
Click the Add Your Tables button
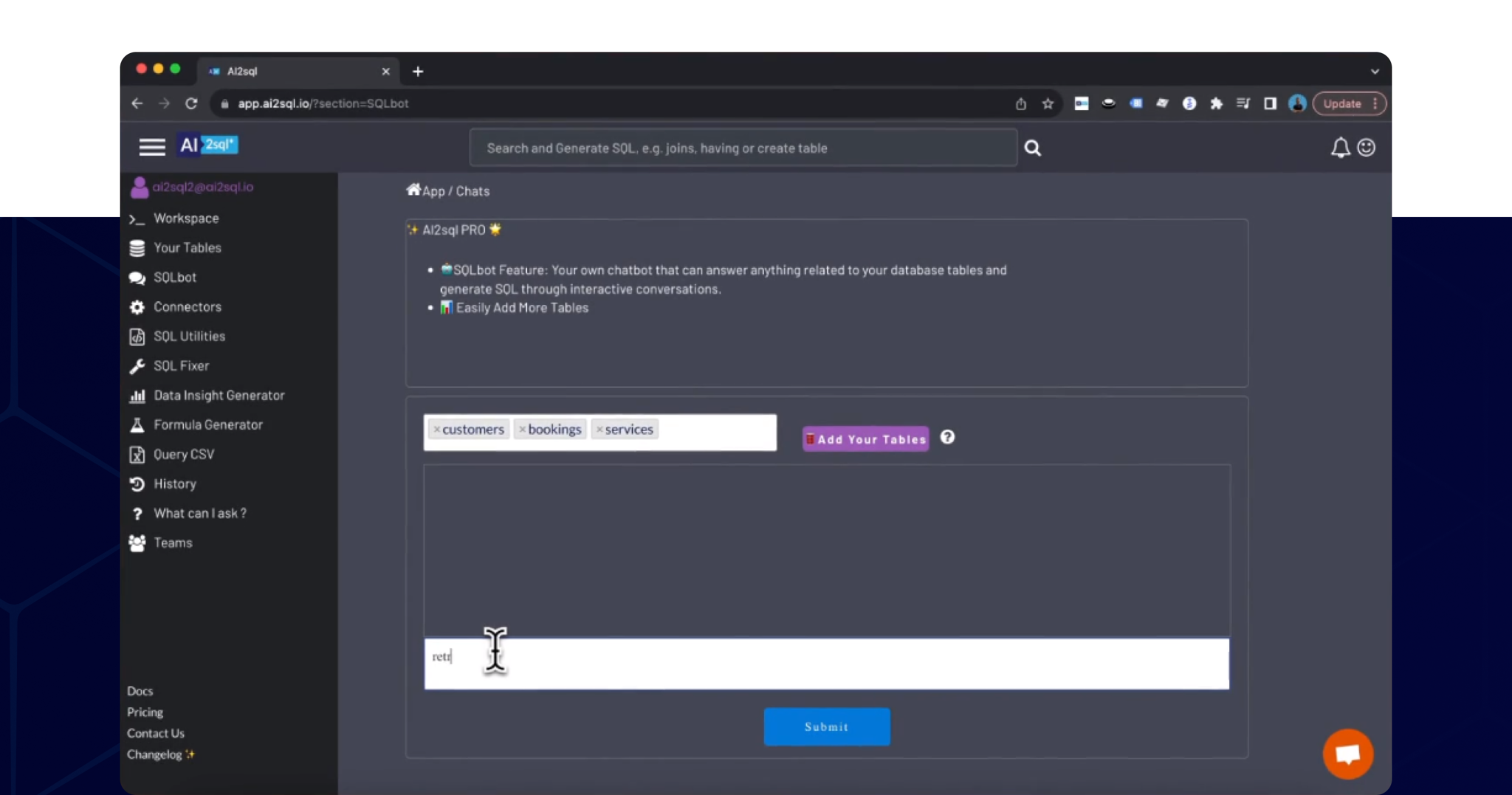[x=865, y=439]
